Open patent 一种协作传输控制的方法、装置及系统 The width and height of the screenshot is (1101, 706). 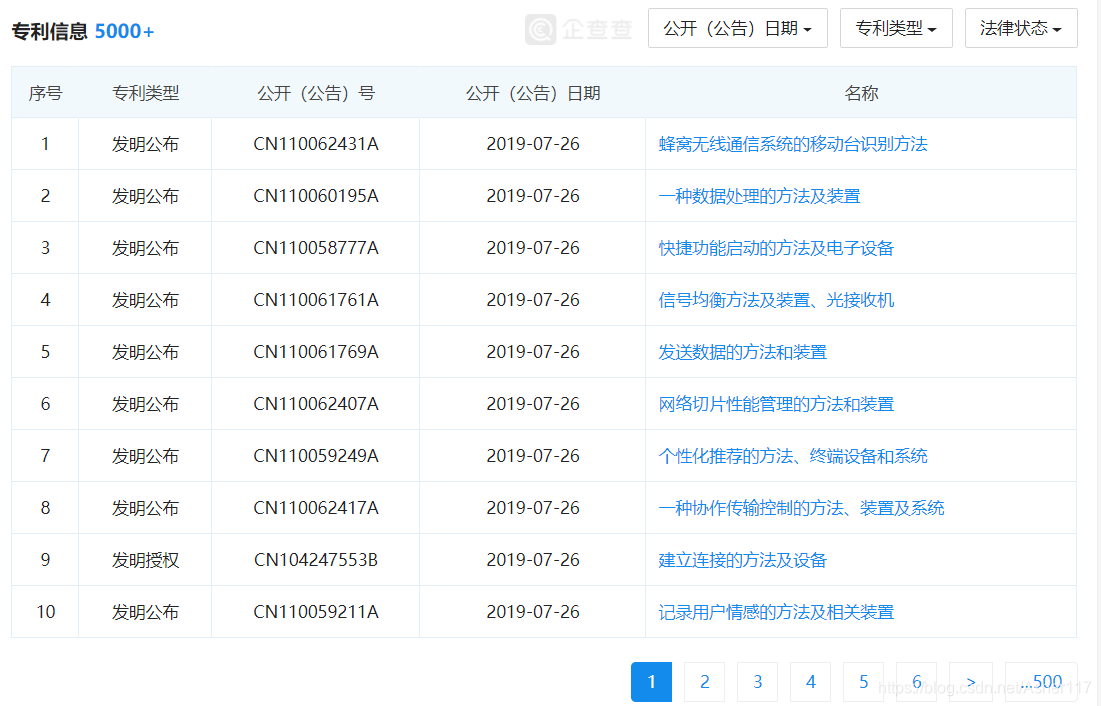801,508
